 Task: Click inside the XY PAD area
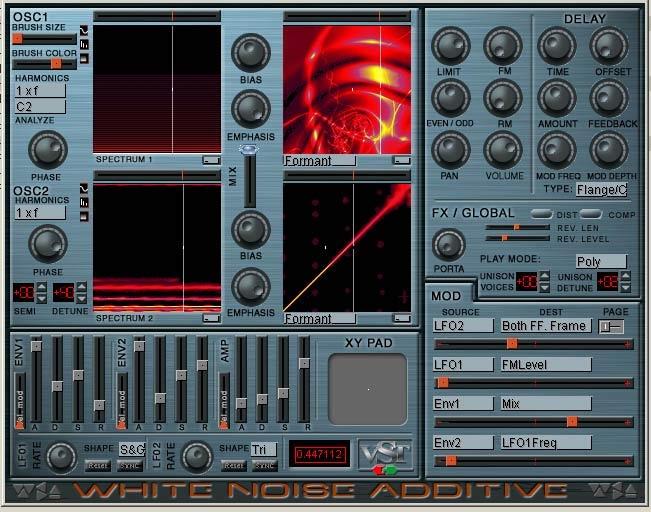pyautogui.click(x=368, y=389)
